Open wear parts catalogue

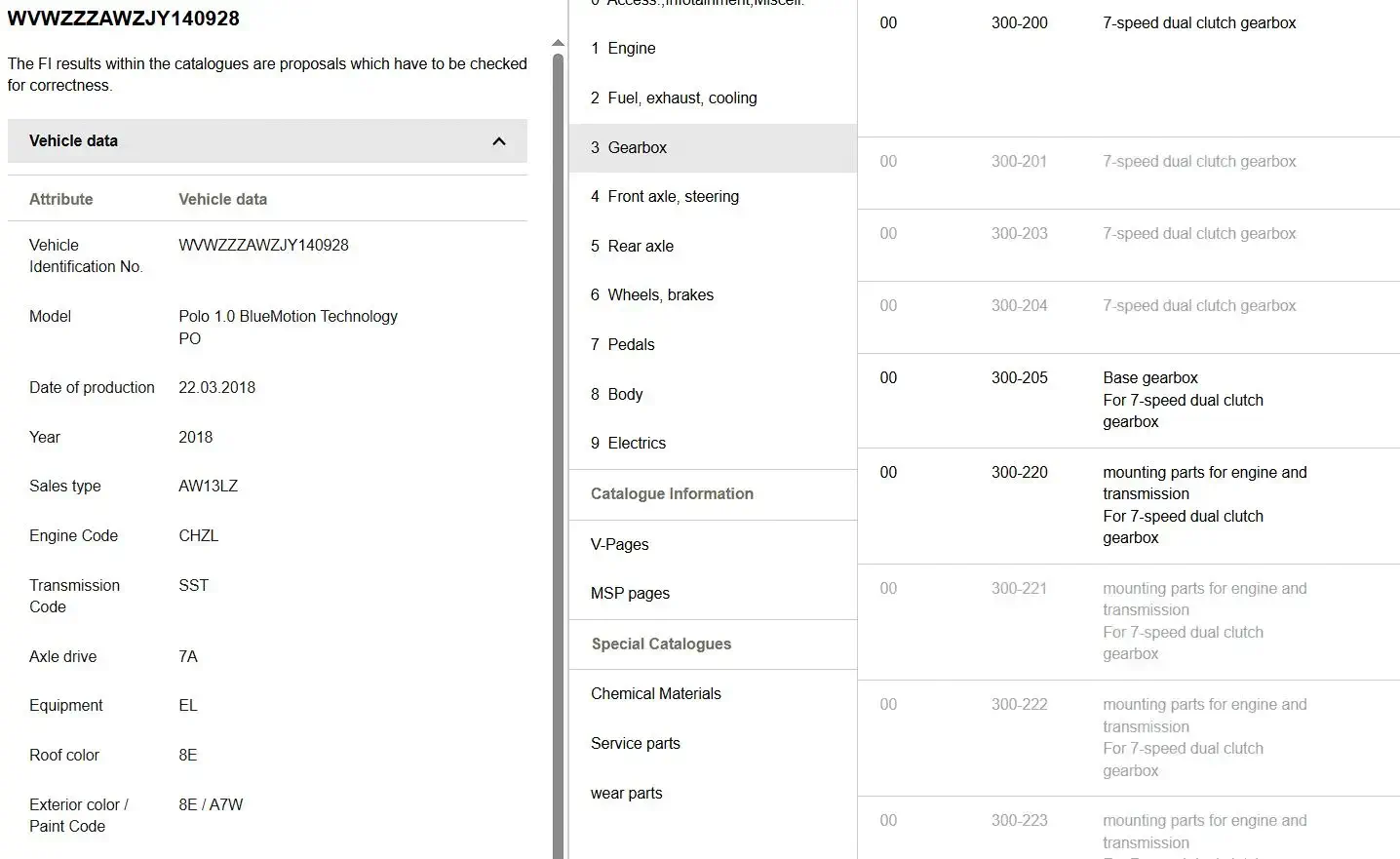click(713, 794)
